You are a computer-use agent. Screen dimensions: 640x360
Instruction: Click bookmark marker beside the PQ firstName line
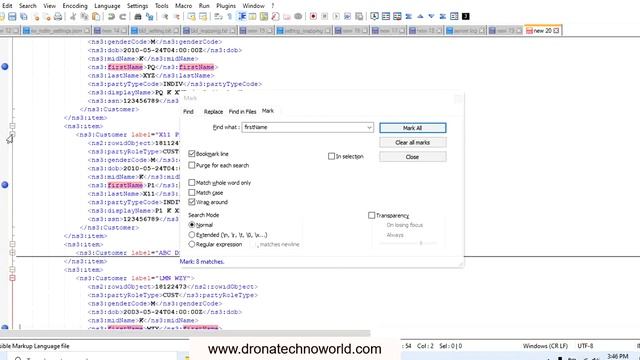pyautogui.click(x=5, y=67)
